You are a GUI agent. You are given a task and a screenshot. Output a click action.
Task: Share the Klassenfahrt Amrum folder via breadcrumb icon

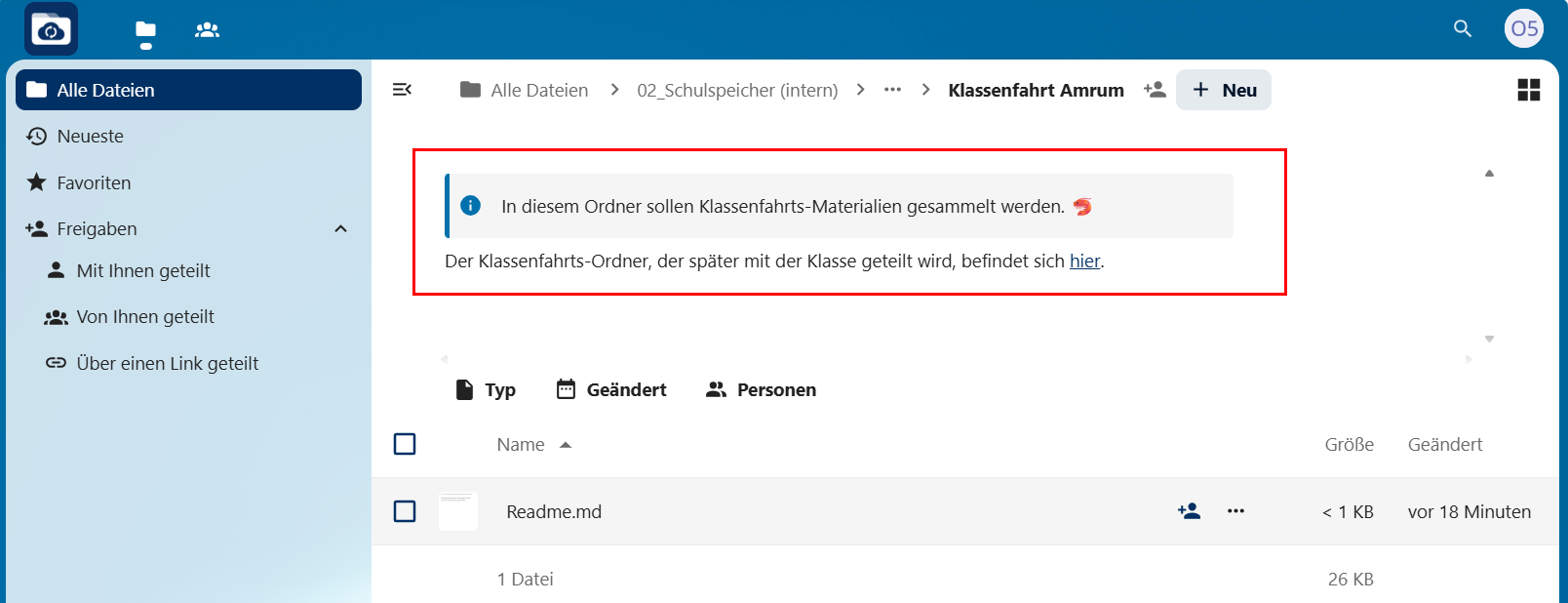pos(1155,90)
